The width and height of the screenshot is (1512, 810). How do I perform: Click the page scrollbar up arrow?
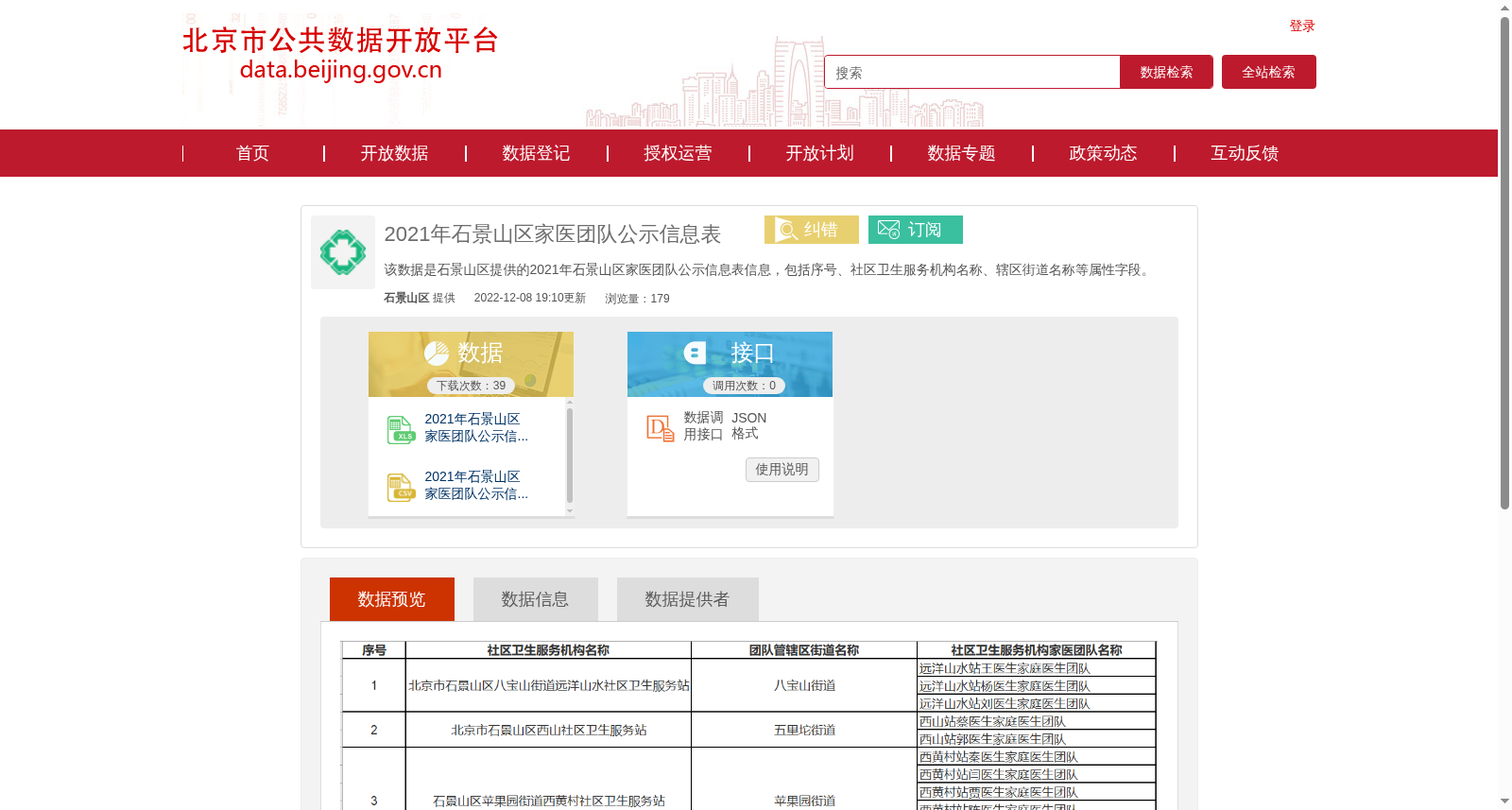click(1504, 8)
